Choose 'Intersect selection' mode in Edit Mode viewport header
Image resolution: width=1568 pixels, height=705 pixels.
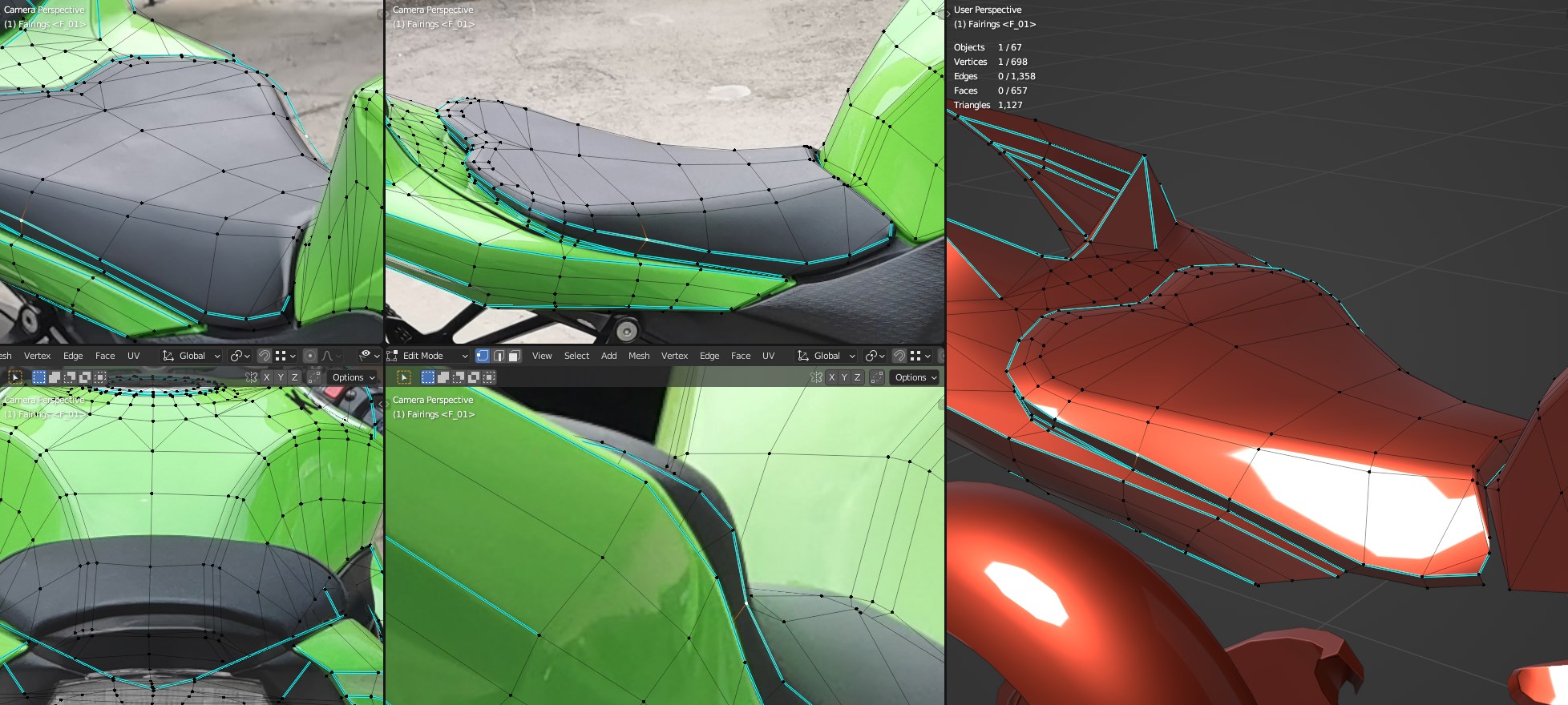click(489, 377)
